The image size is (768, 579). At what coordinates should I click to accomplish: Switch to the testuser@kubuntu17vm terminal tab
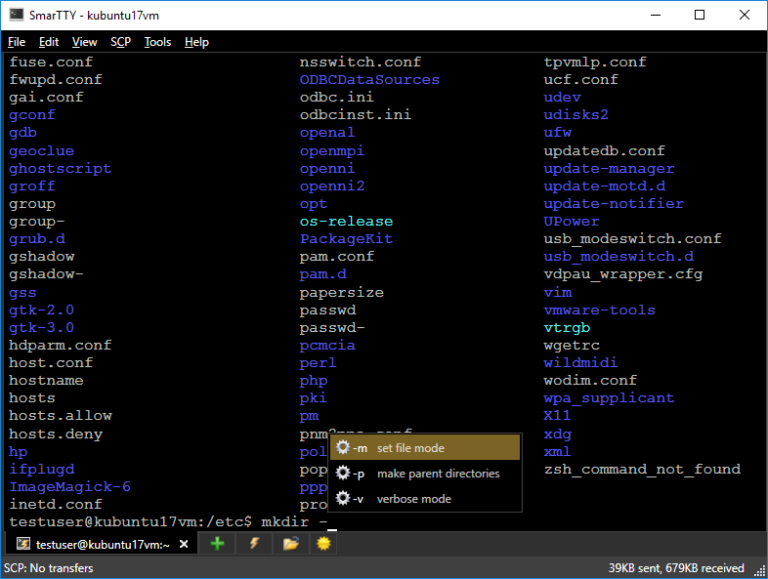pos(93,544)
